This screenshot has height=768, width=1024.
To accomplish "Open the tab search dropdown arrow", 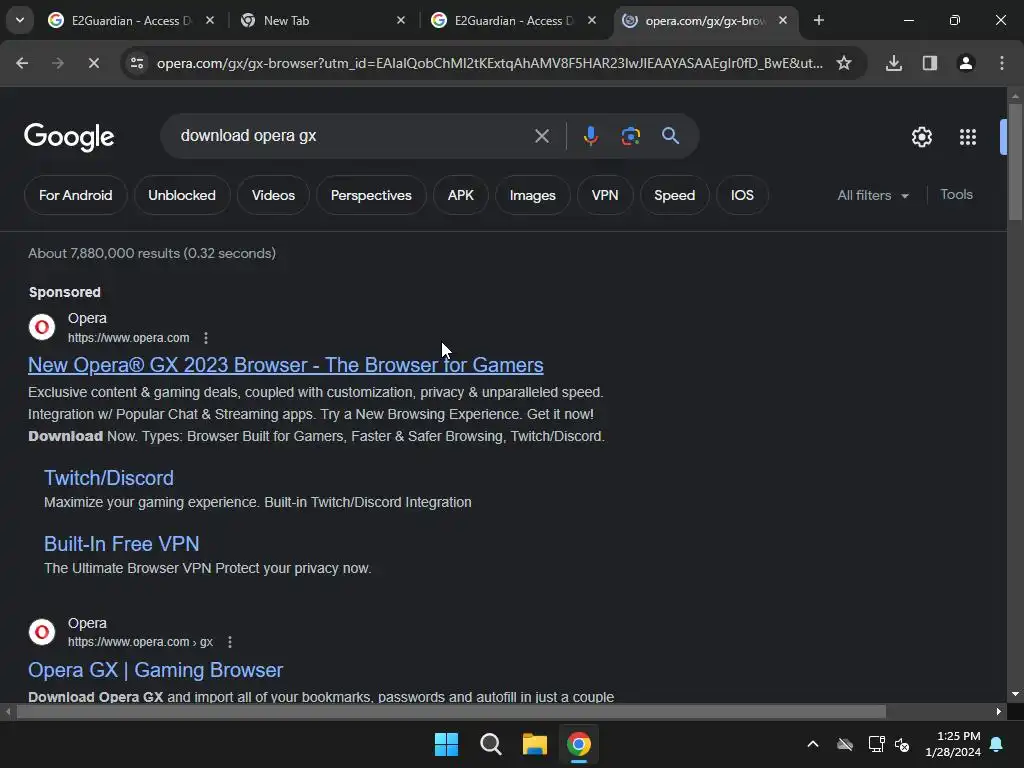I will [20, 20].
